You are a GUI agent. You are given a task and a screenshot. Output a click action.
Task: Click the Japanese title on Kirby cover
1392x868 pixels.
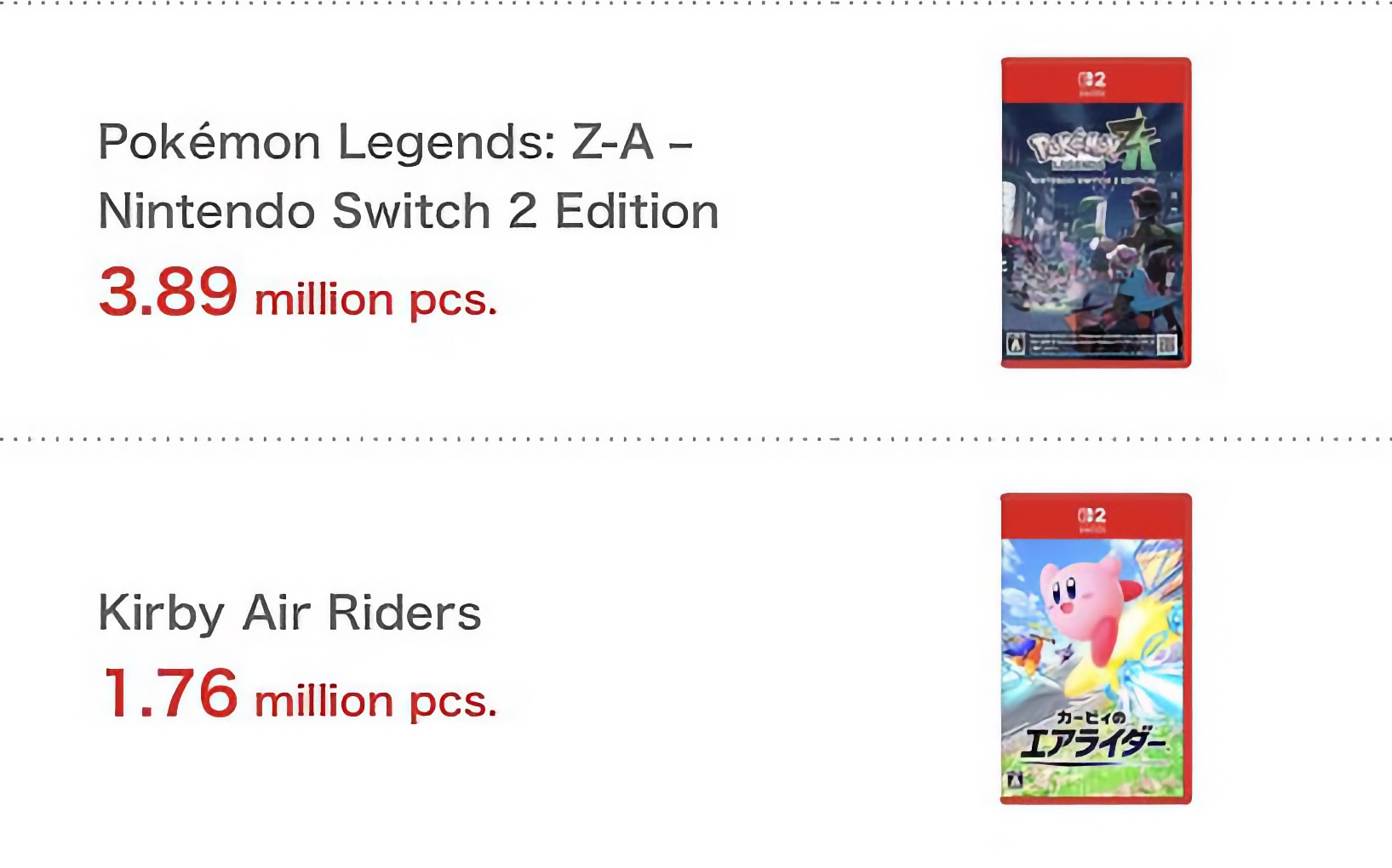tap(1093, 738)
